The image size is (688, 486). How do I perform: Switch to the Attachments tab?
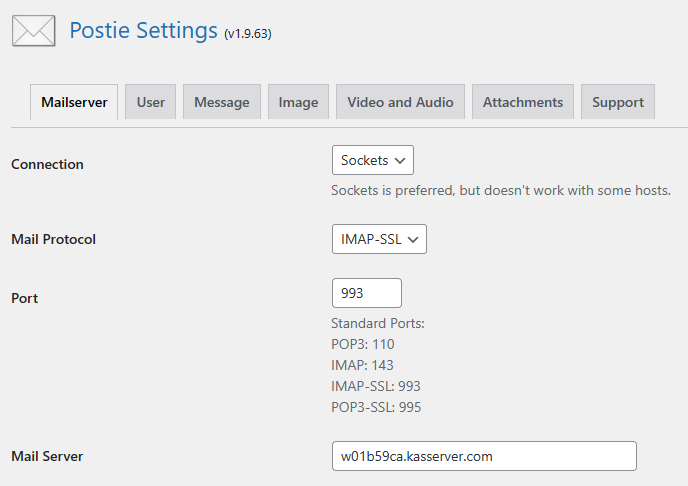pyautogui.click(x=522, y=102)
